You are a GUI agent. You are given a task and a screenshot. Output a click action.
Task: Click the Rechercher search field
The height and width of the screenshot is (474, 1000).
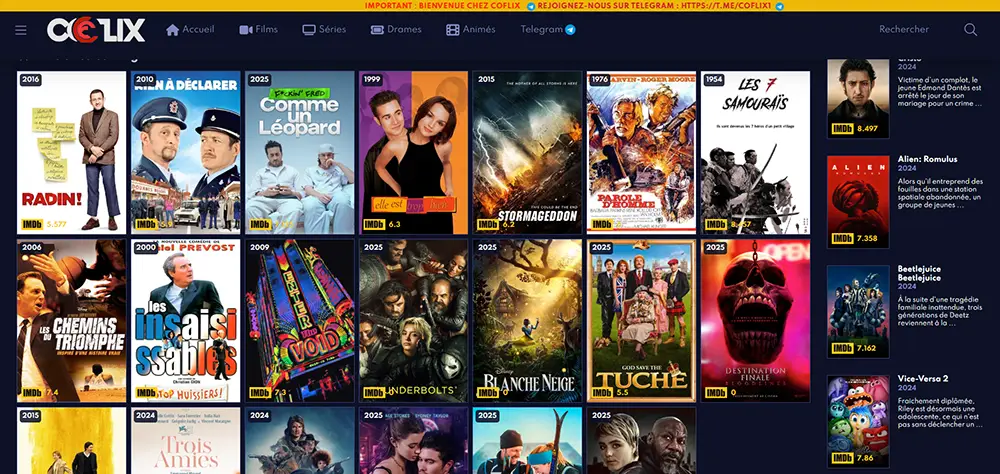[903, 30]
